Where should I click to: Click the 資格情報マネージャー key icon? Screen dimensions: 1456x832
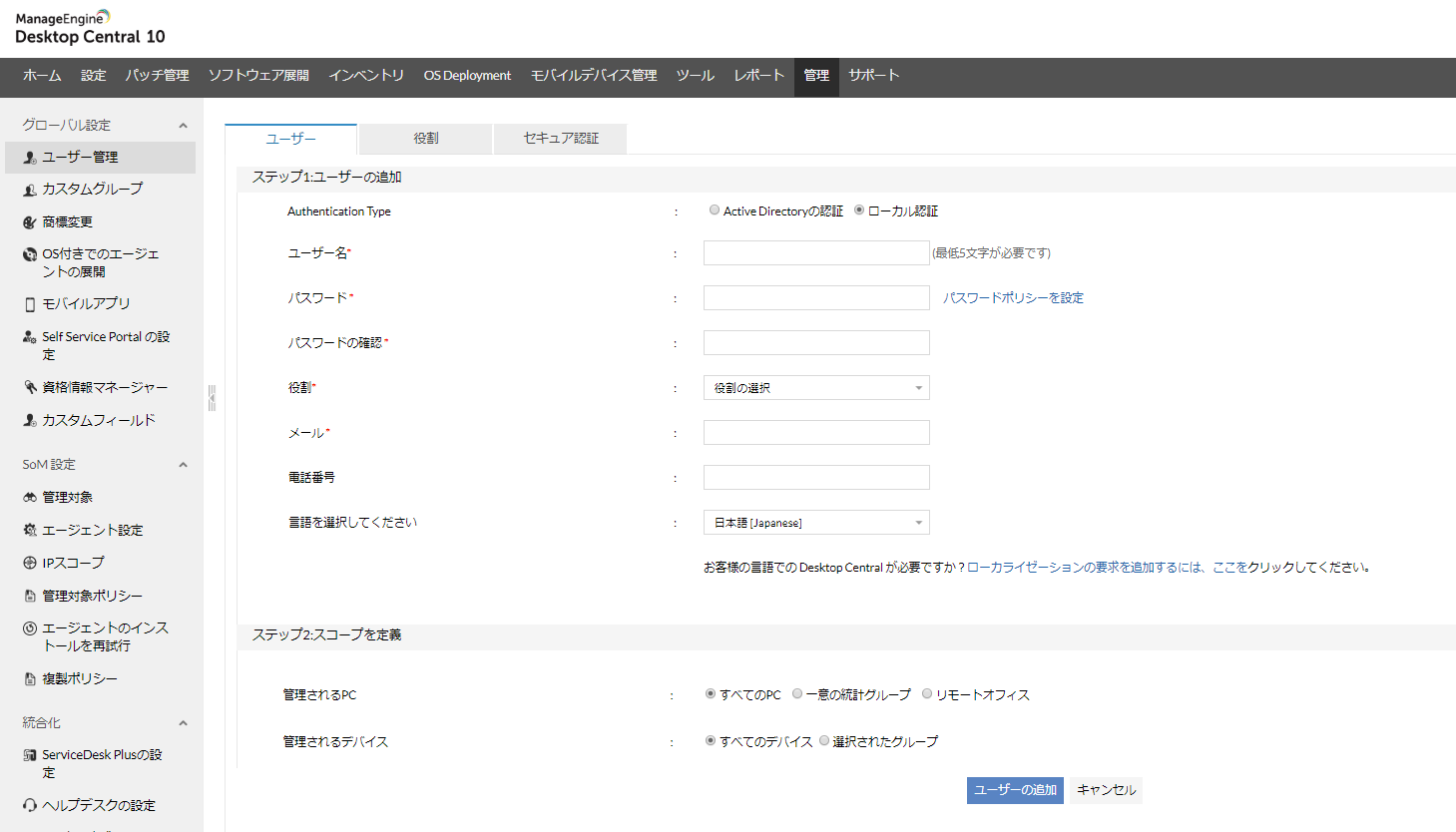(x=30, y=387)
